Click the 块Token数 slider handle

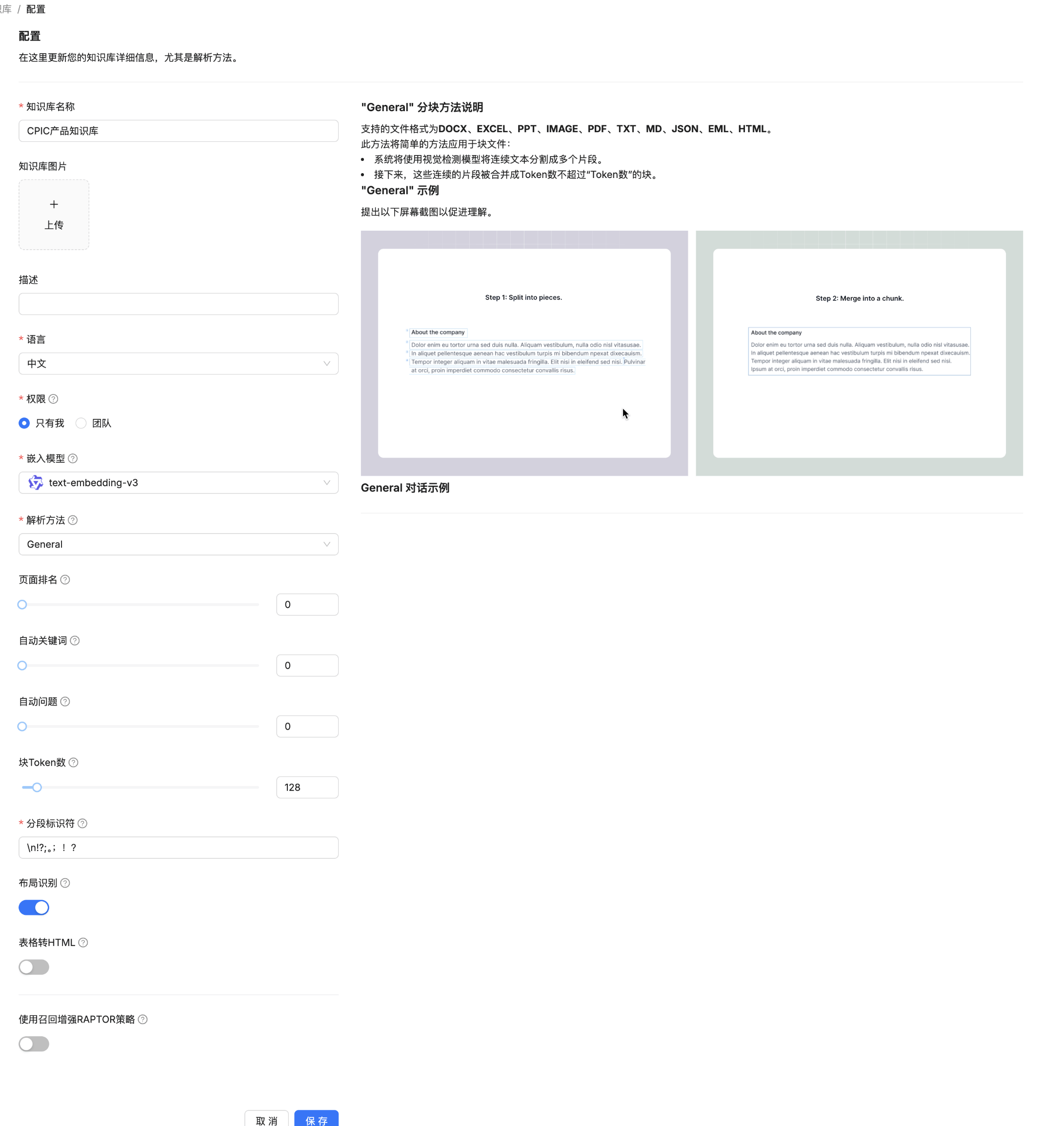click(x=37, y=787)
